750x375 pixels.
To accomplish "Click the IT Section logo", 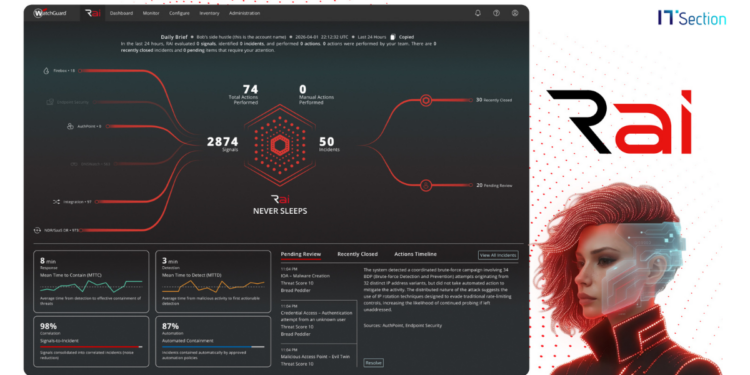I will click(x=692, y=18).
